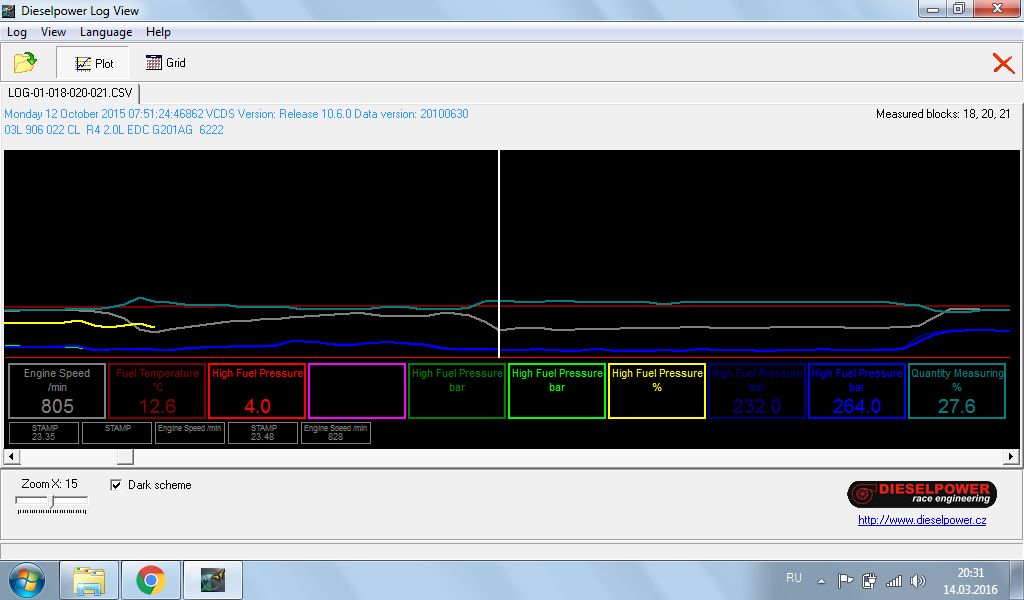Image resolution: width=1024 pixels, height=600 pixels.
Task: Open Windows Explorer from the taskbar
Action: click(89, 580)
